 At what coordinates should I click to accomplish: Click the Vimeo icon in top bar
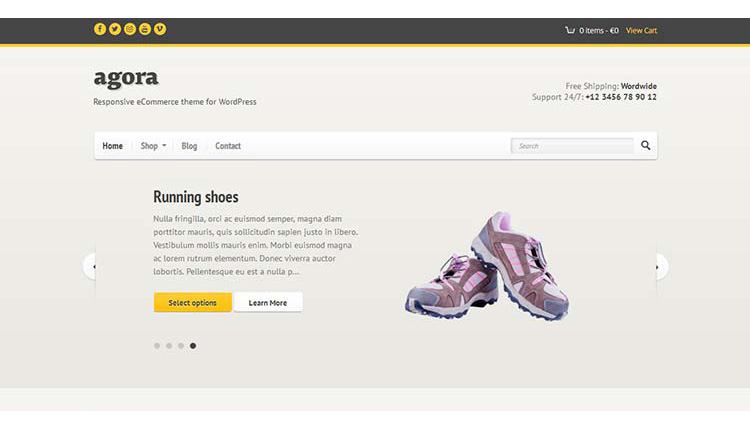point(160,29)
